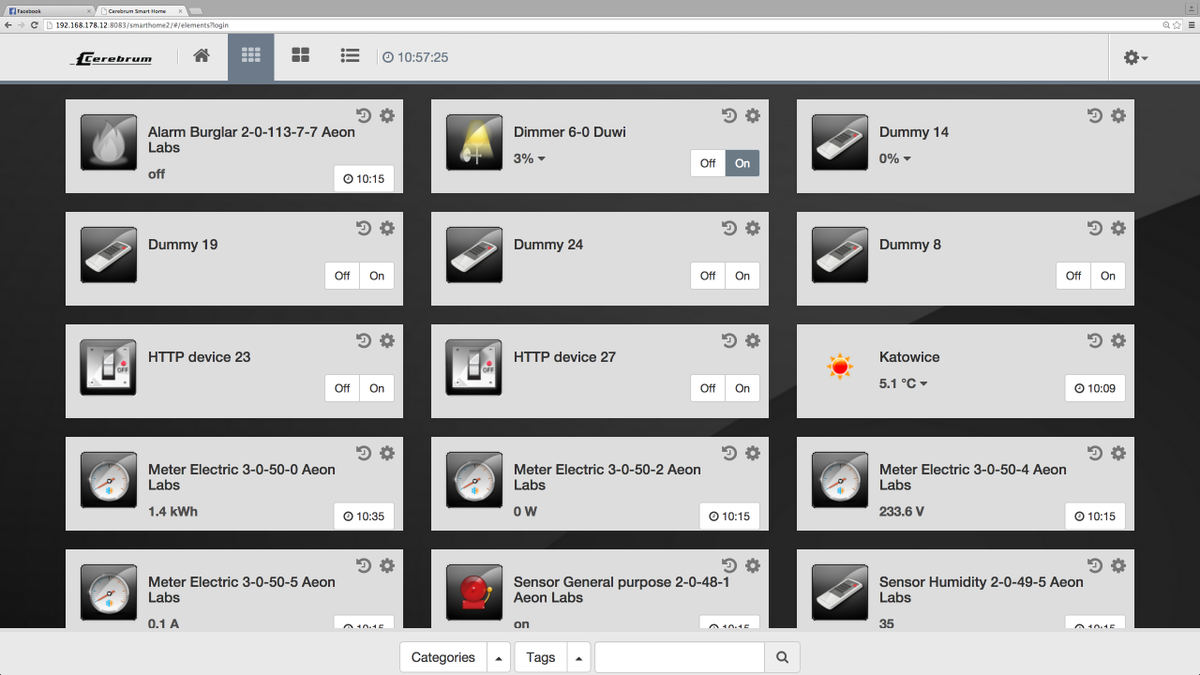Open settings gear for Dummy 24

pos(753,228)
